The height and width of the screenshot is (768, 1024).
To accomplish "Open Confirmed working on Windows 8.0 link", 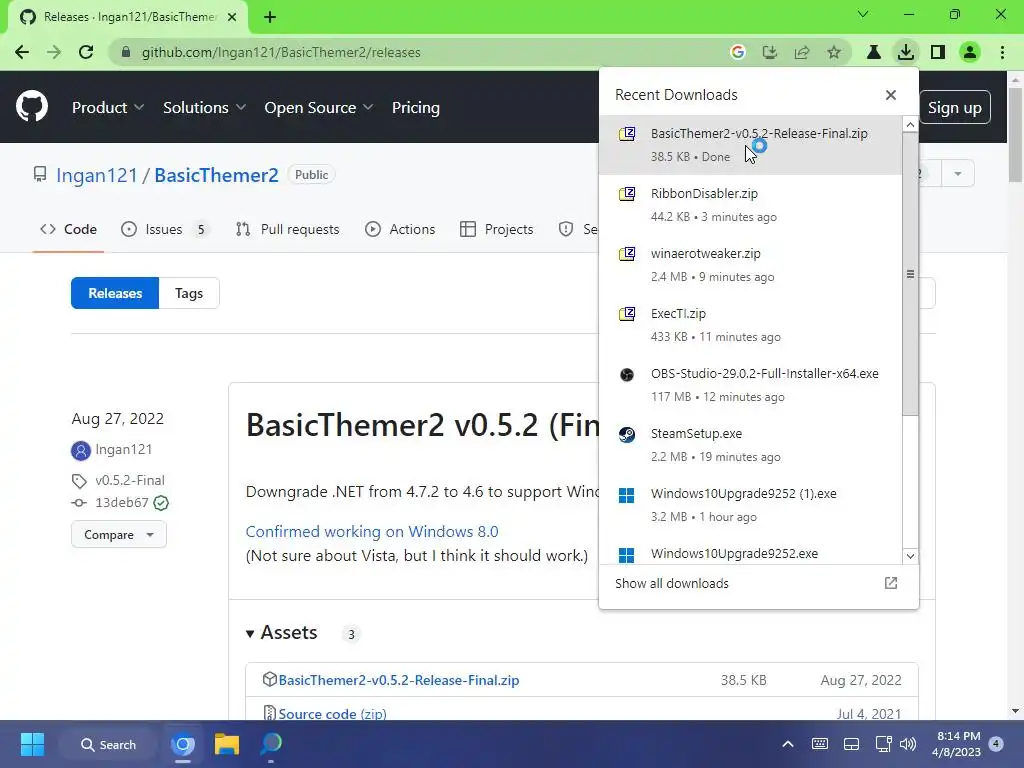I will (372, 532).
